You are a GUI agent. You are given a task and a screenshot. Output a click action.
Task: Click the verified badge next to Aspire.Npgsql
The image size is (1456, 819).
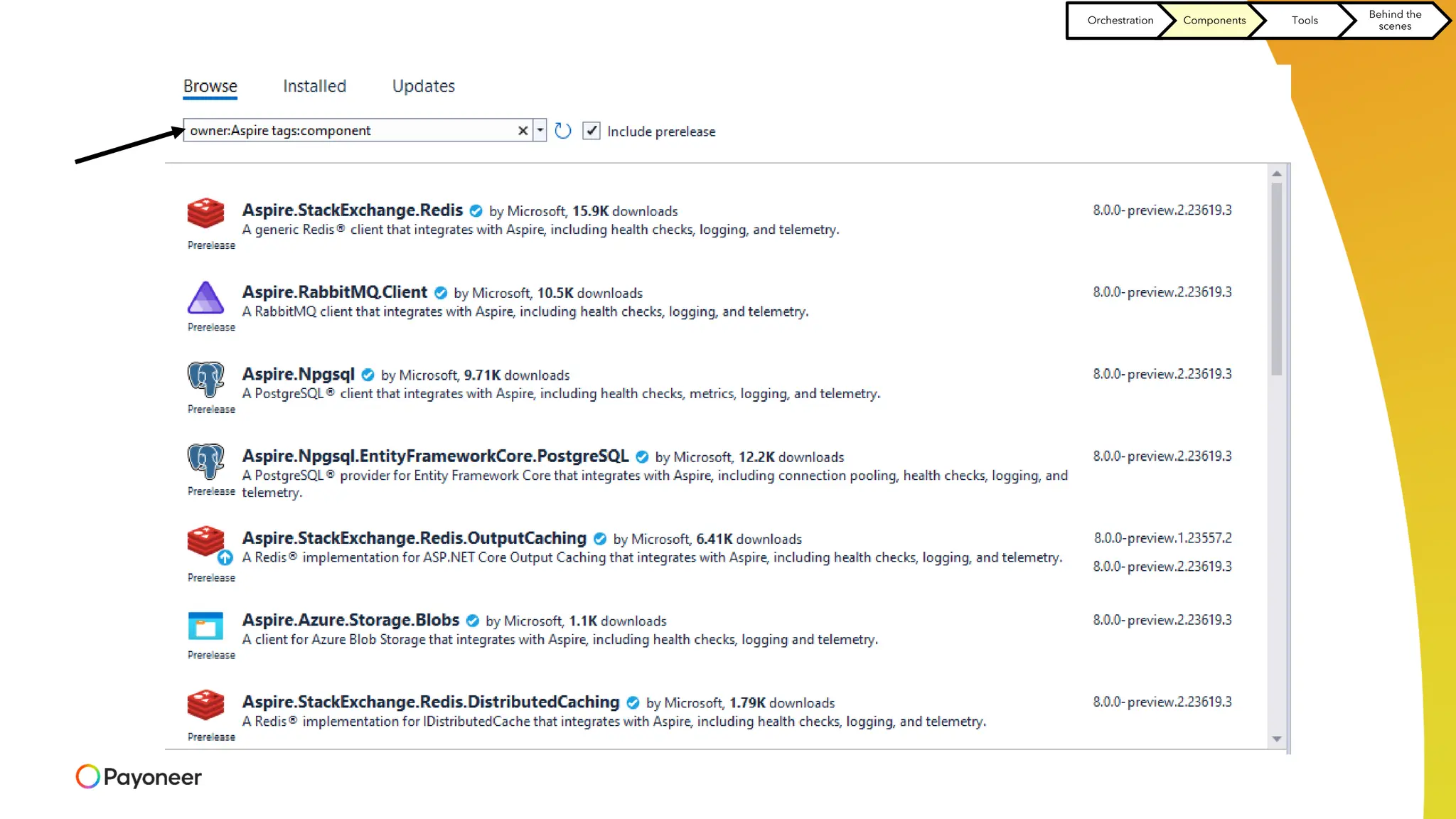tap(368, 375)
